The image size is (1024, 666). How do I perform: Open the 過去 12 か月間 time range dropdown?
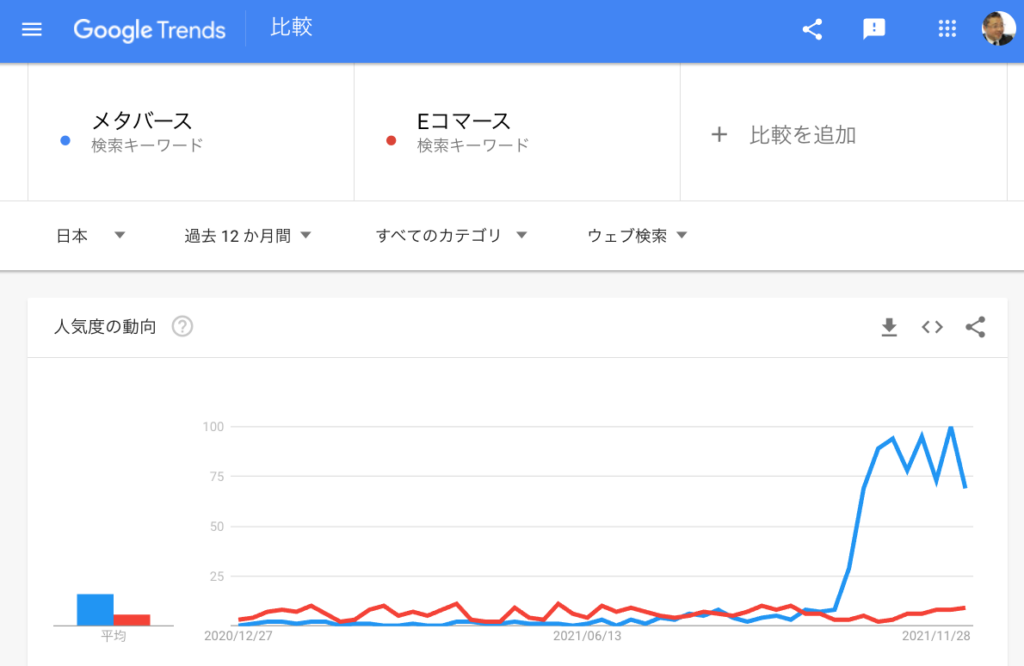[x=248, y=236]
